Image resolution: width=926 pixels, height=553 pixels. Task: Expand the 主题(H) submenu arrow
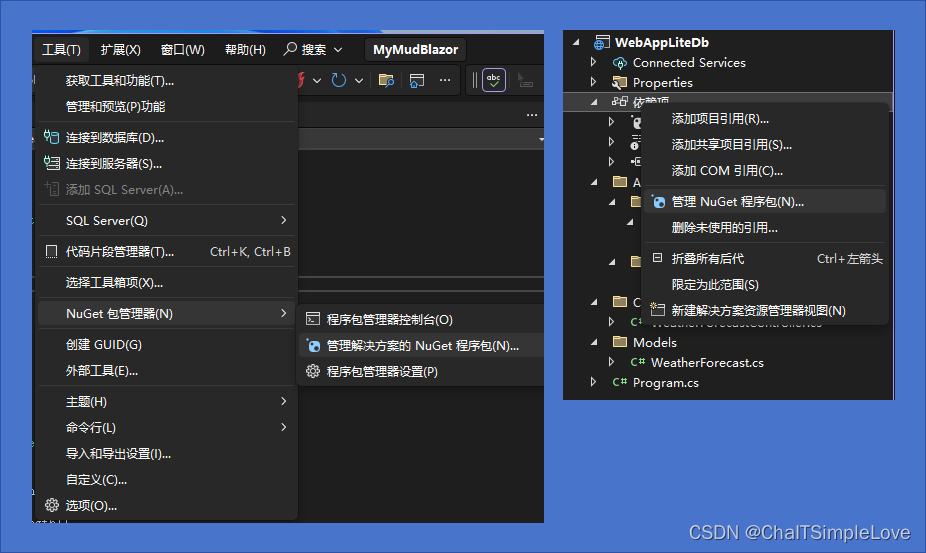coord(283,401)
